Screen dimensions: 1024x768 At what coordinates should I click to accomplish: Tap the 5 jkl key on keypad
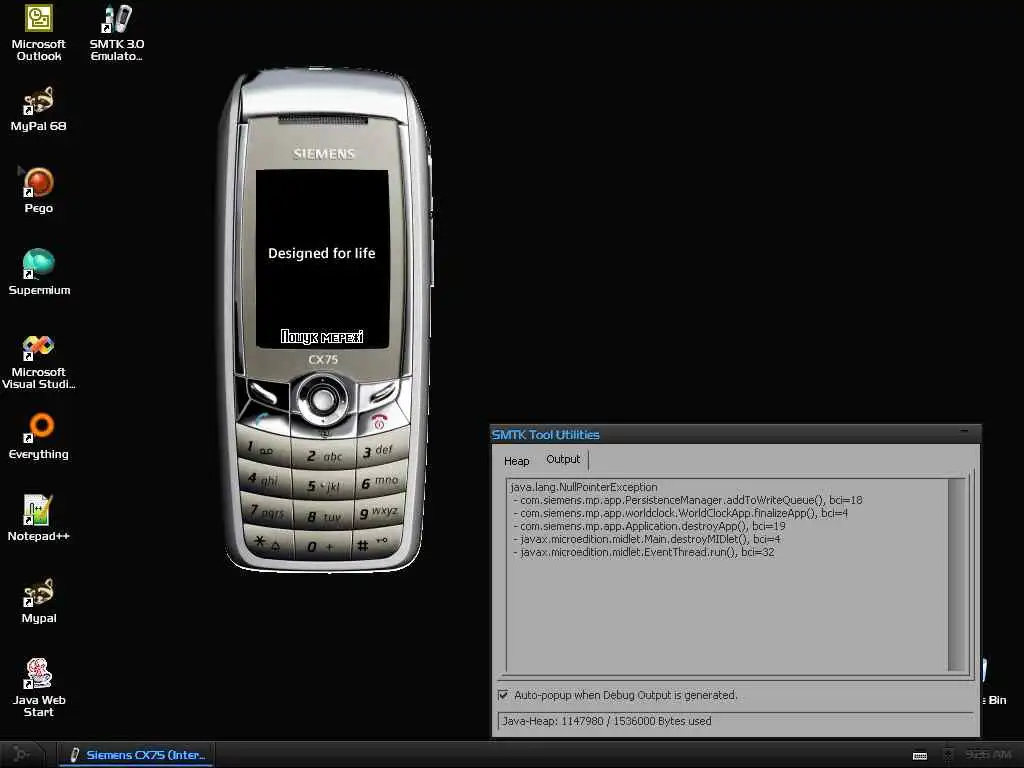(x=324, y=486)
